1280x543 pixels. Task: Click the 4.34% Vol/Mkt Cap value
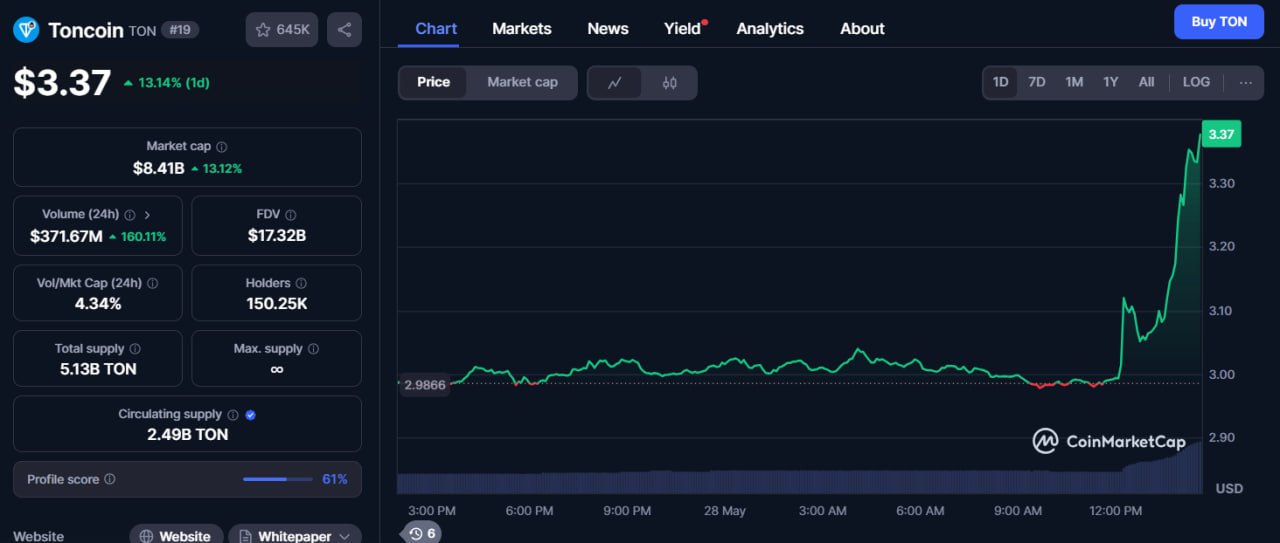(x=97, y=303)
